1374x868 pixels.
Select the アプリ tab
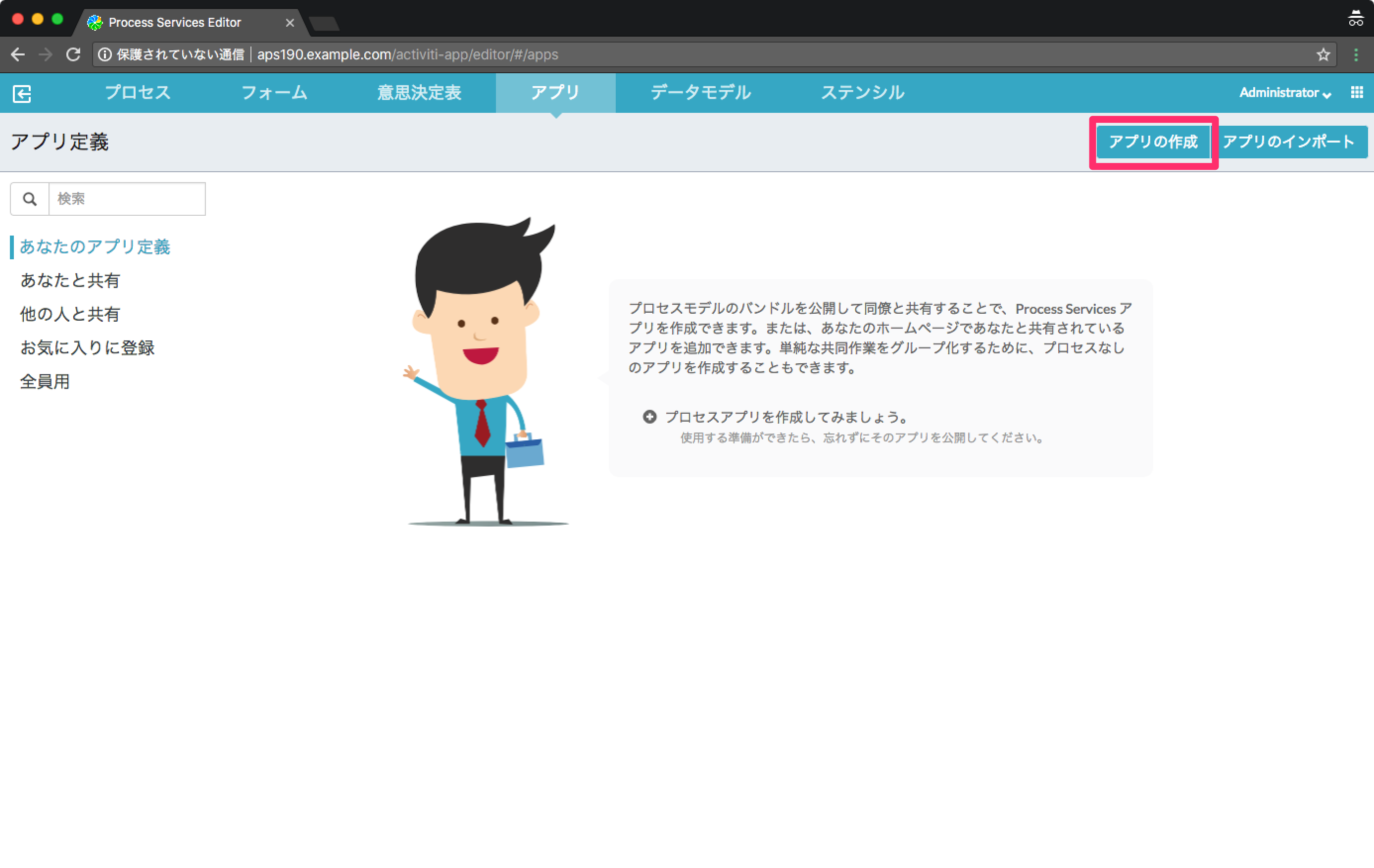click(555, 93)
